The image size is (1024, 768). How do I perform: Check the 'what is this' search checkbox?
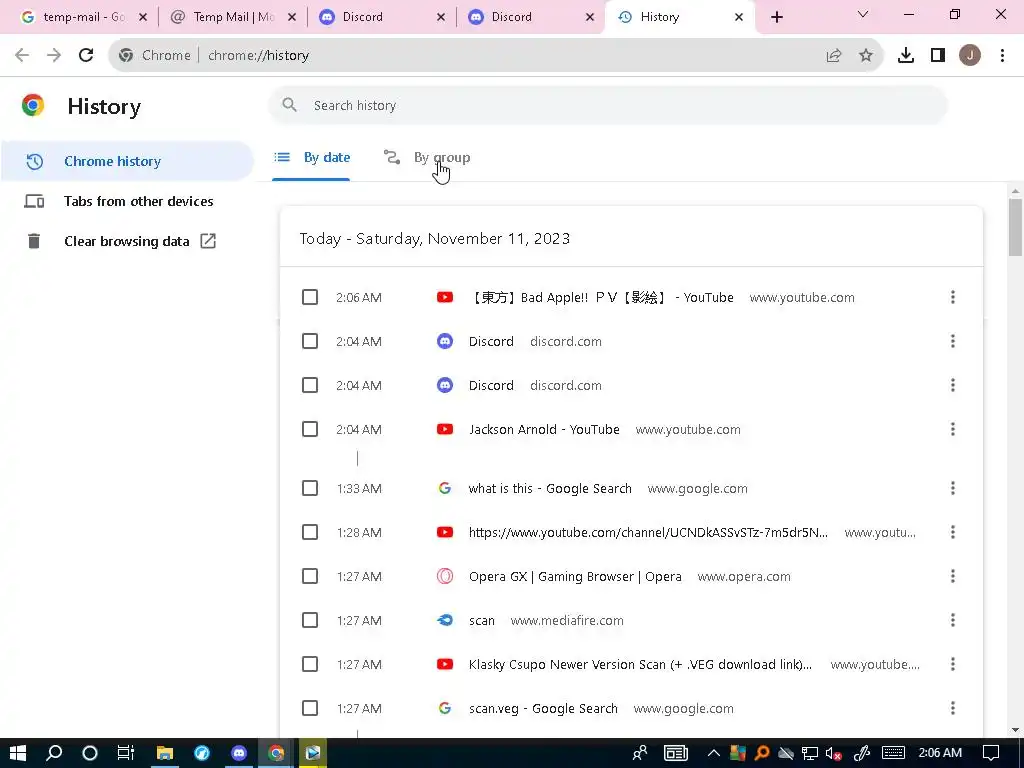point(310,488)
